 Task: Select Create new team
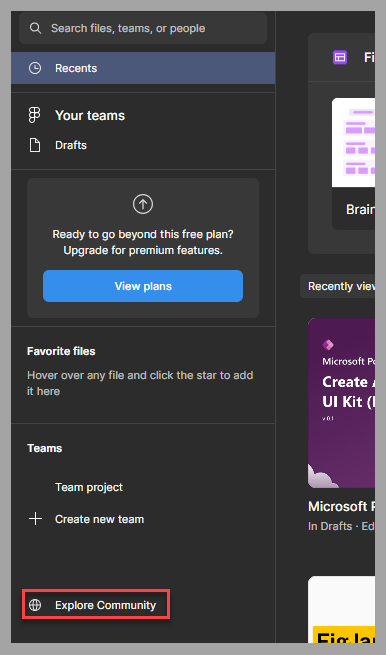tap(99, 519)
